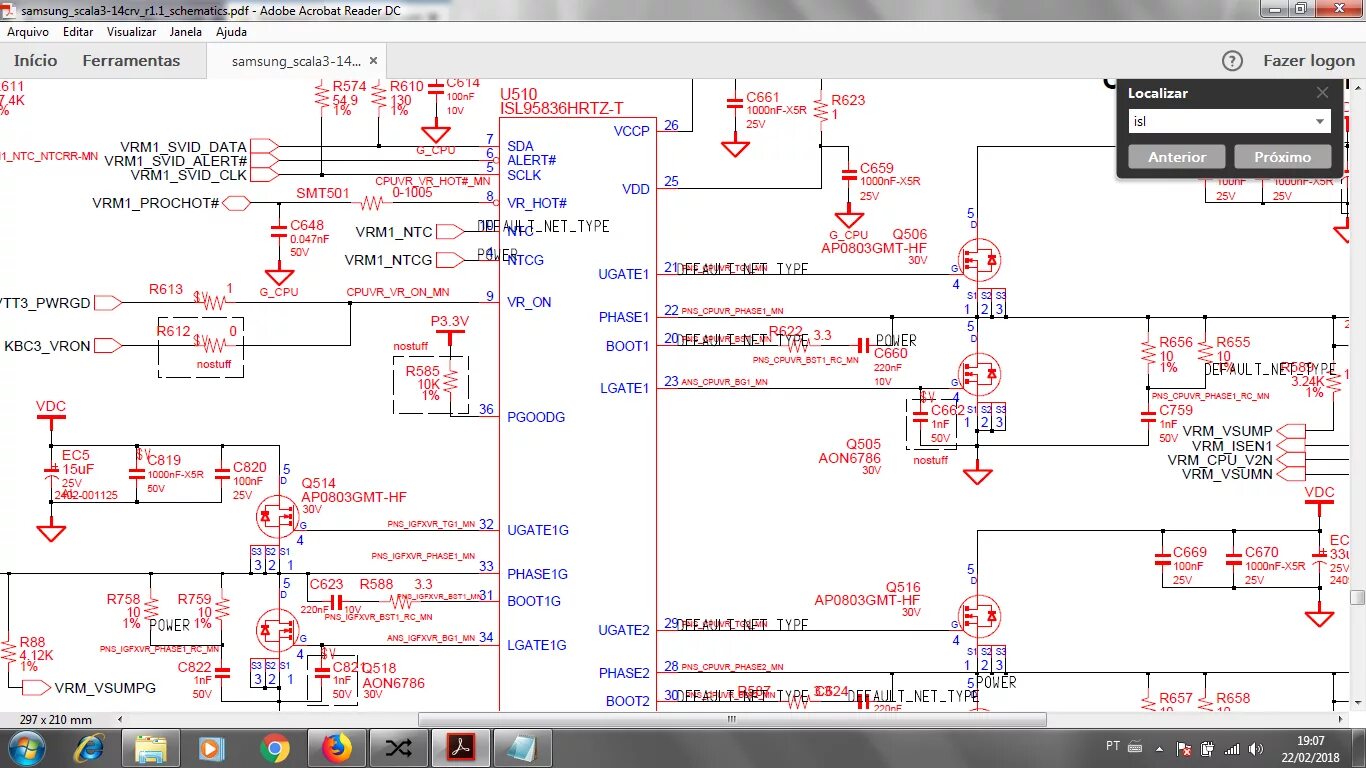Open Windows Media Player from taskbar
The image size is (1366, 768).
(x=211, y=747)
